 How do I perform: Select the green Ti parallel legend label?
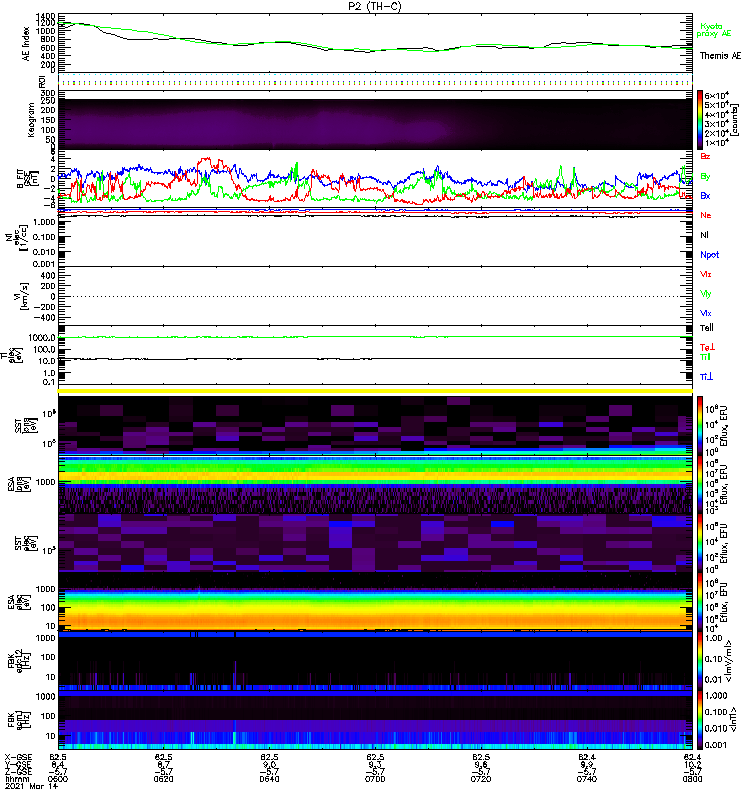pos(705,357)
